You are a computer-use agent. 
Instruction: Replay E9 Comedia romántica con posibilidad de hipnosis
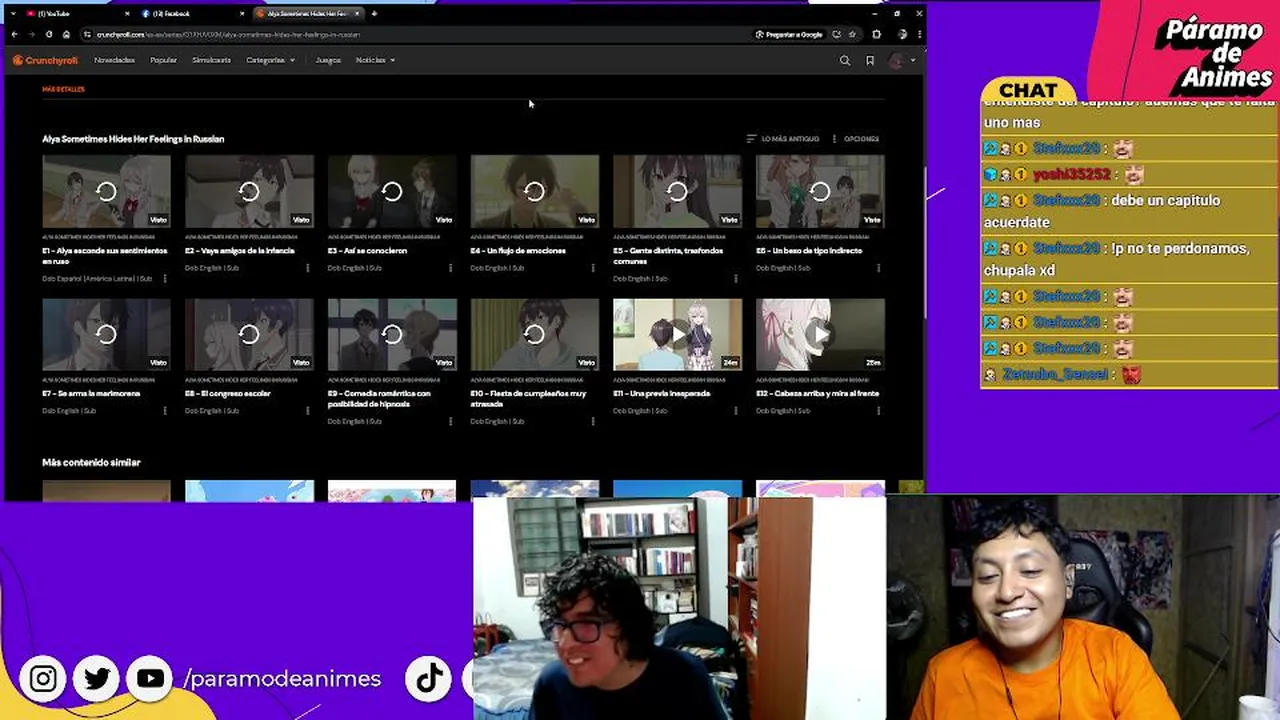tap(392, 334)
